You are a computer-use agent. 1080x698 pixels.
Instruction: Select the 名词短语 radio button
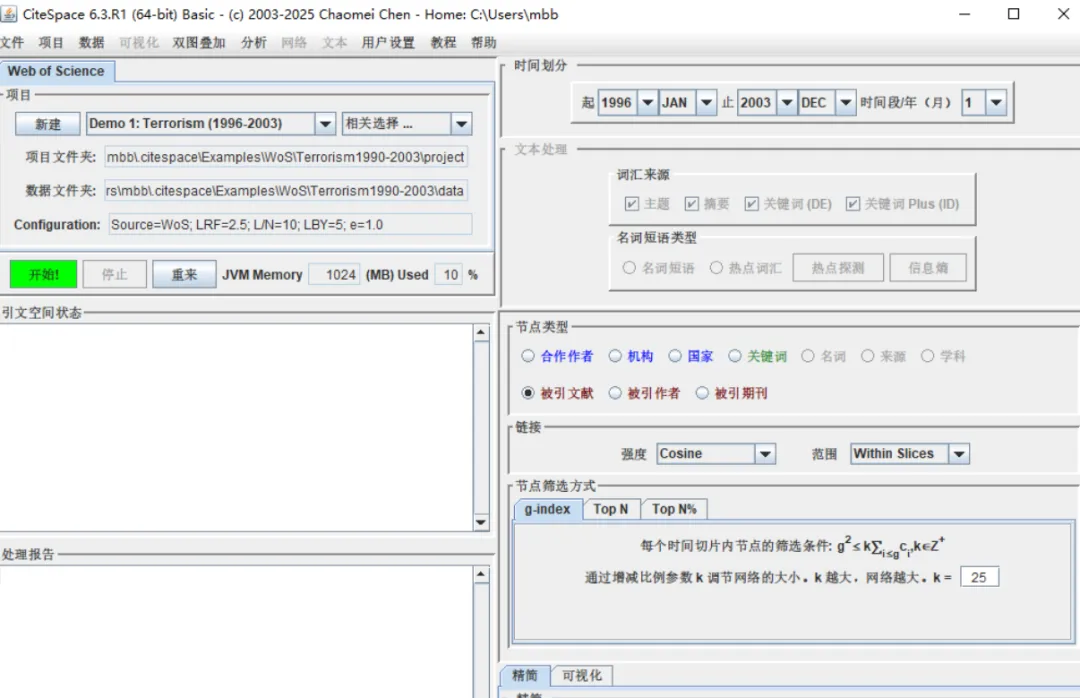click(x=629, y=267)
